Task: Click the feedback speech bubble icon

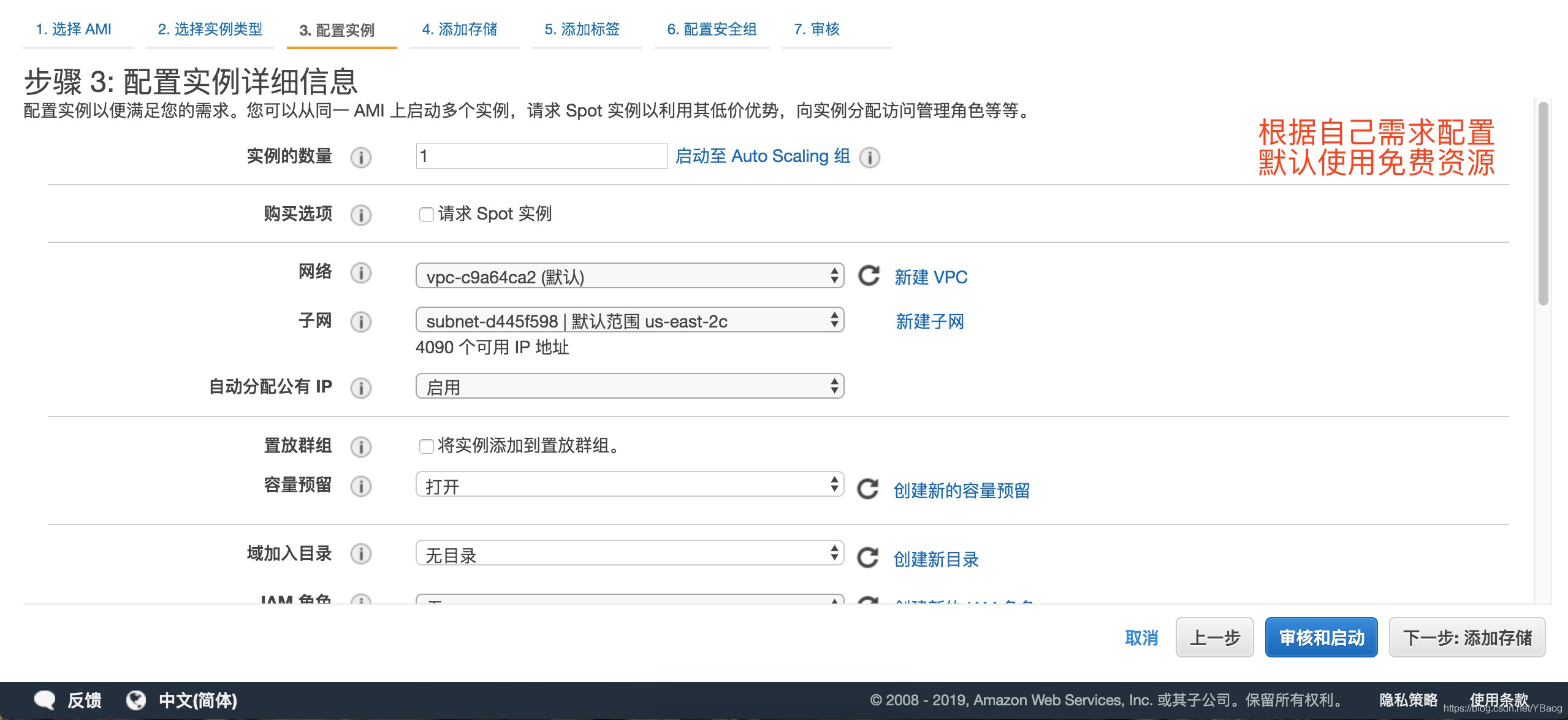Action: click(45, 700)
